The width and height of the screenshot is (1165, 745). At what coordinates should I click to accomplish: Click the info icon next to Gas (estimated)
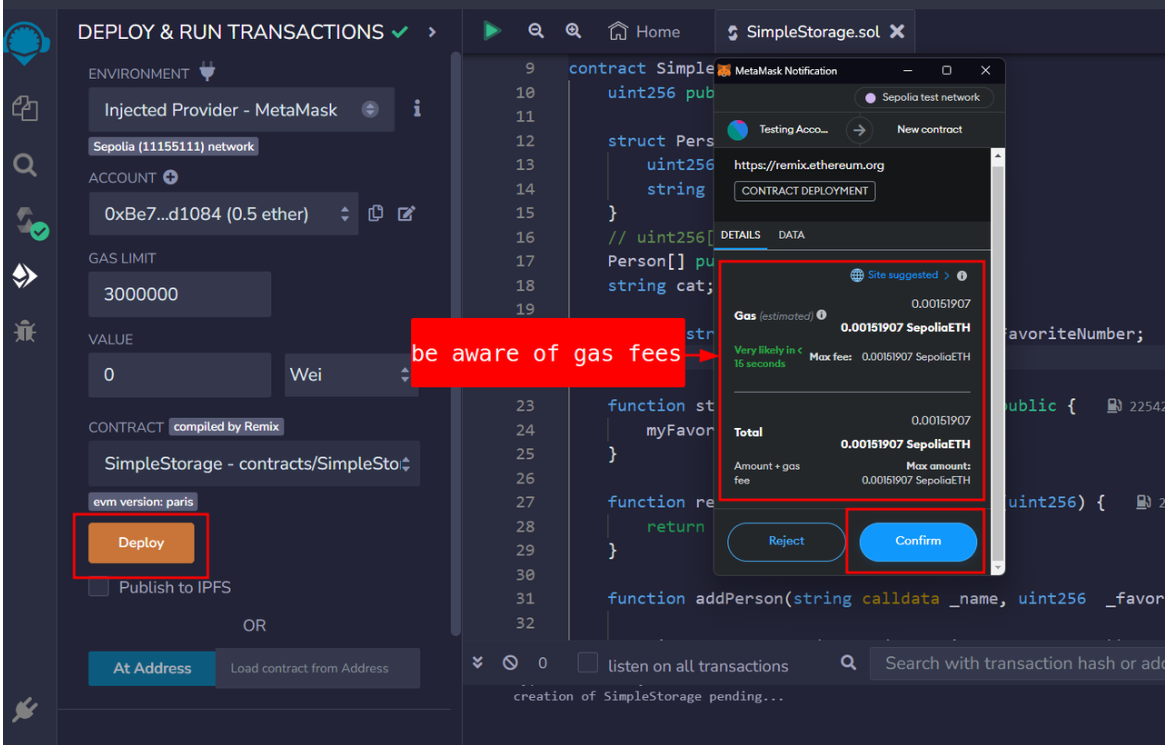click(821, 315)
